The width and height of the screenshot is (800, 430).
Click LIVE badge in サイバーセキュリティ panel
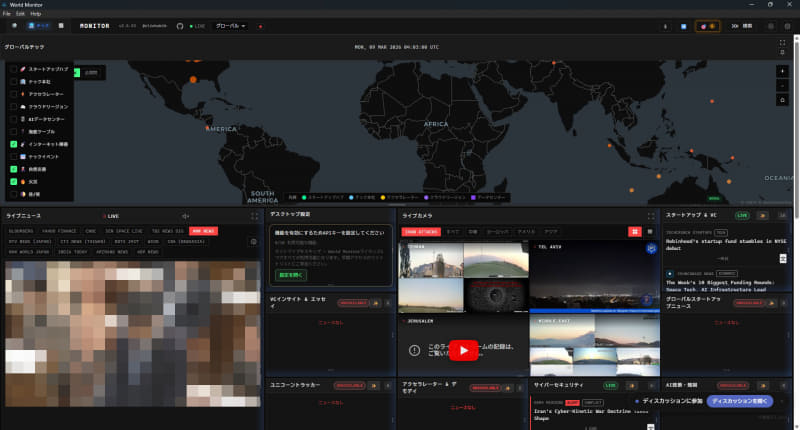(x=610, y=386)
